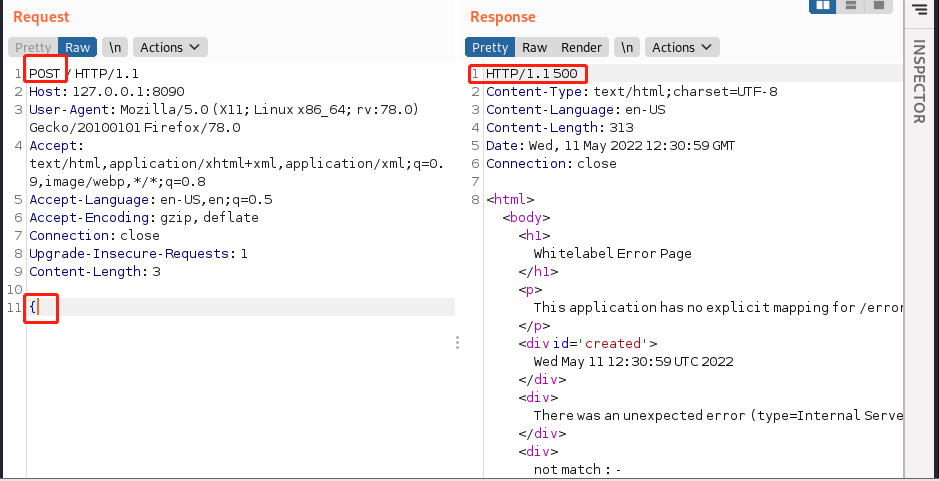The width and height of the screenshot is (939, 481).
Task: Expand the vertical INSPECTOR side tab
Action: pos(919,81)
